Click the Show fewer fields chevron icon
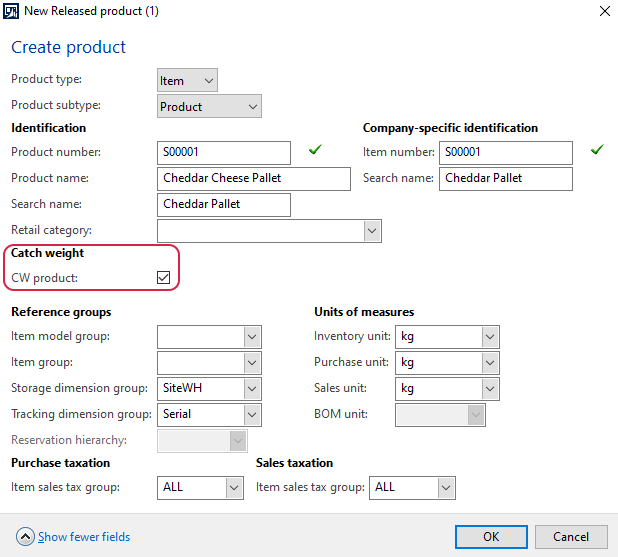This screenshot has height=557, width=618. click(x=25, y=537)
